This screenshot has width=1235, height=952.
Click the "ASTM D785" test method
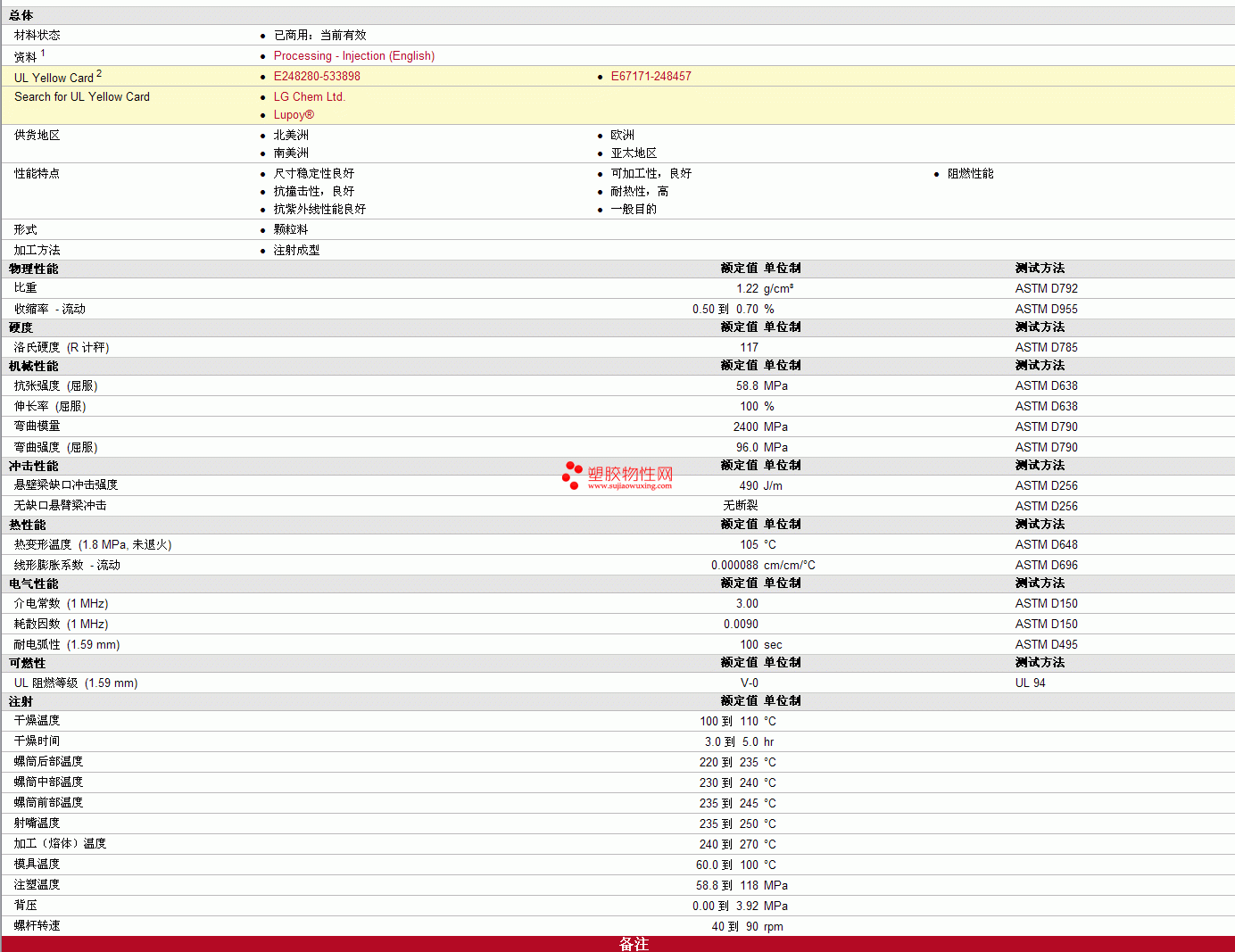tap(1047, 348)
